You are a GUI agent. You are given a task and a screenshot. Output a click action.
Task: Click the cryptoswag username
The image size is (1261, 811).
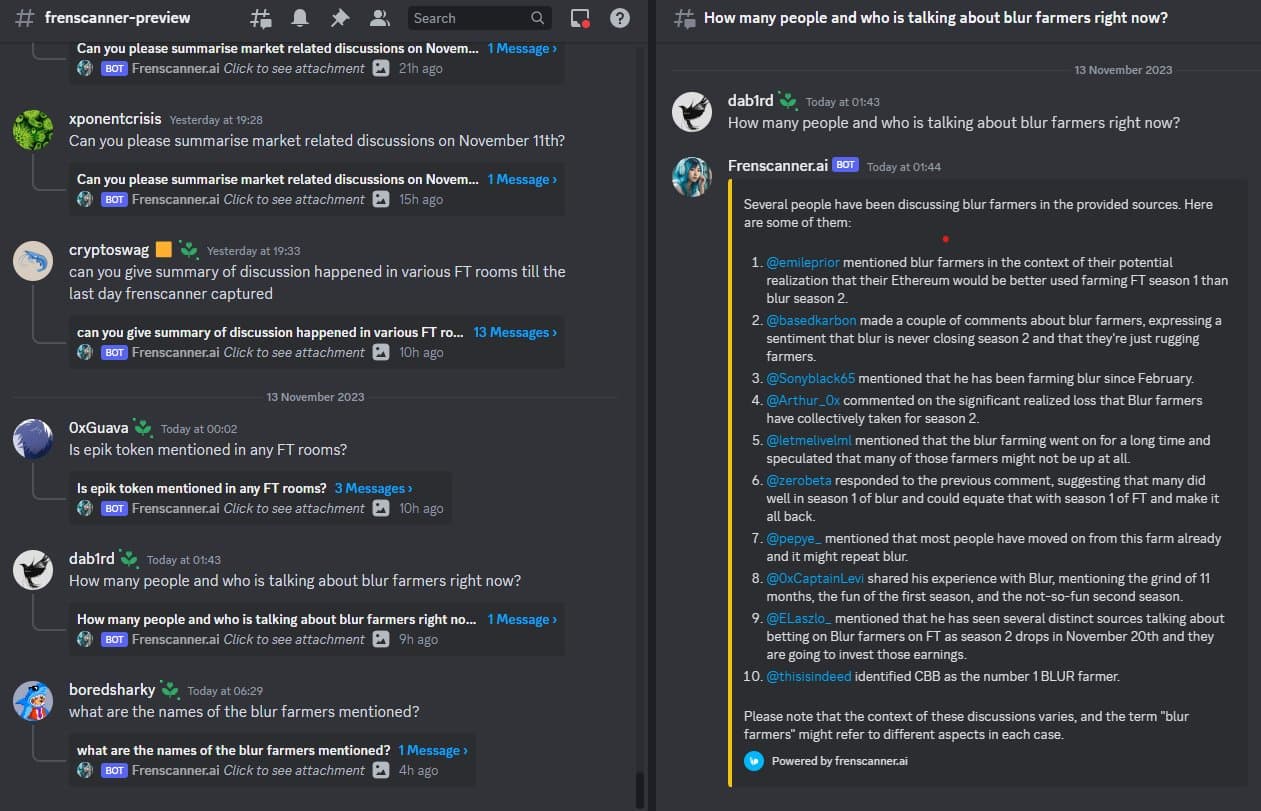109,250
